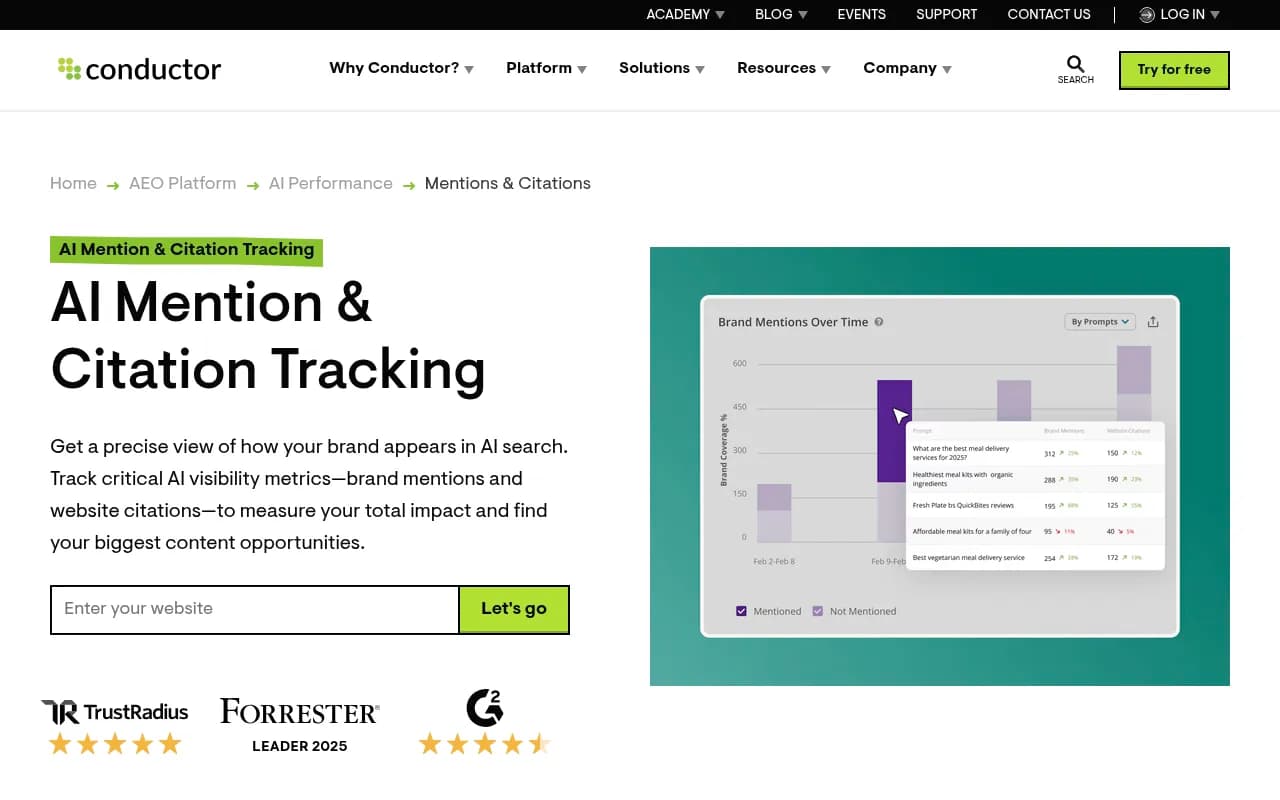Viewport: 1280px width, 800px height.
Task: Uncheck the Mentioned checkbox
Action: pos(742,610)
